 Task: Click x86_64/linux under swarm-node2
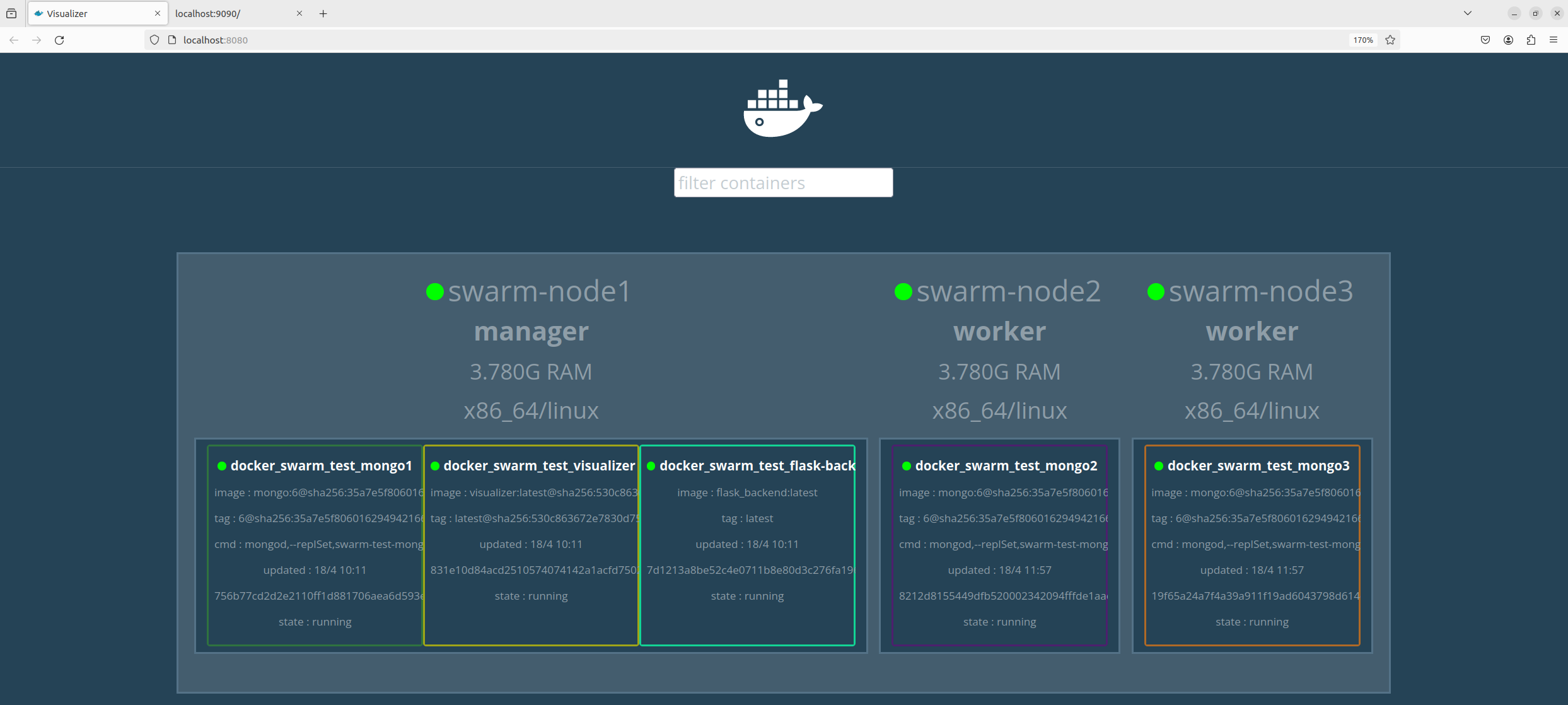pyautogui.click(x=999, y=411)
